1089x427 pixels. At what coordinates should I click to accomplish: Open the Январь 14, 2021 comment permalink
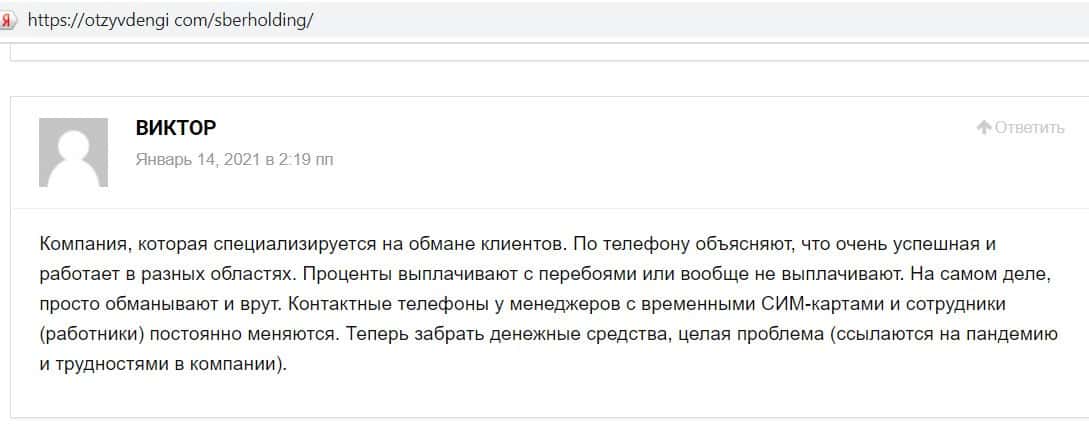(x=234, y=159)
